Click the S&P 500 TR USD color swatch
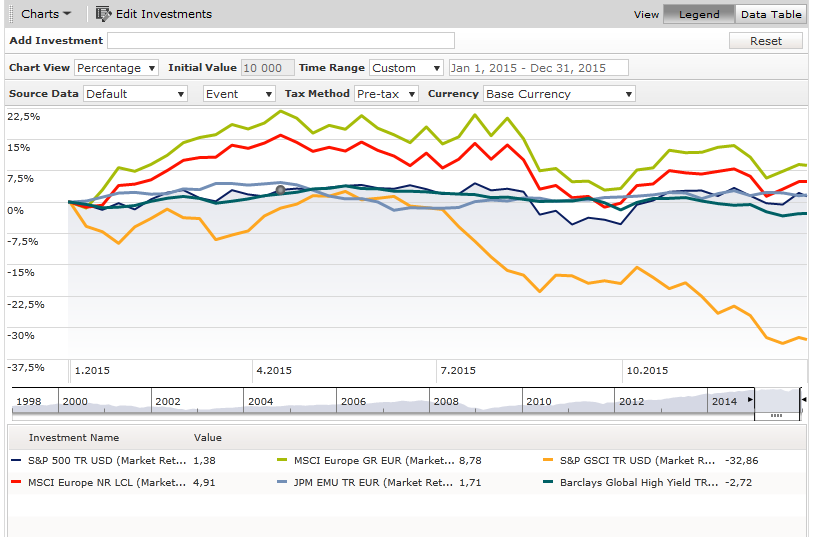Viewport: 813px width, 537px height. point(16,460)
